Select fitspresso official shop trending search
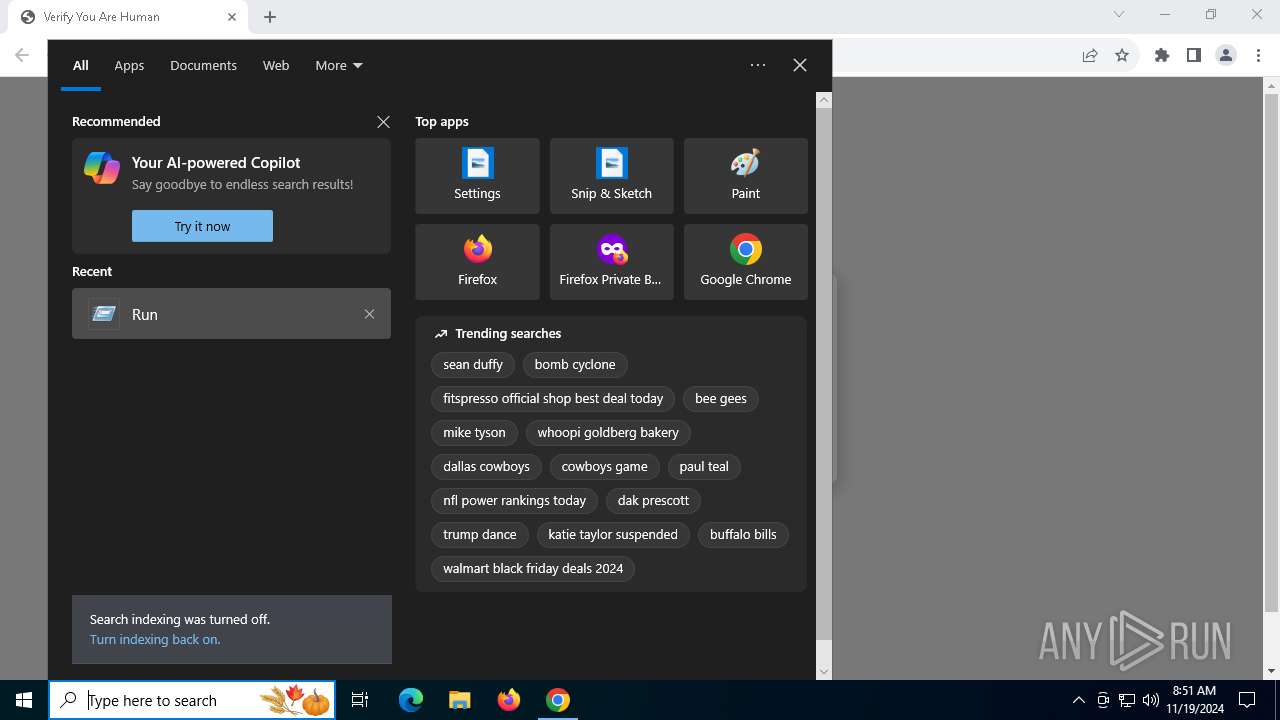The image size is (1280, 720). point(553,399)
